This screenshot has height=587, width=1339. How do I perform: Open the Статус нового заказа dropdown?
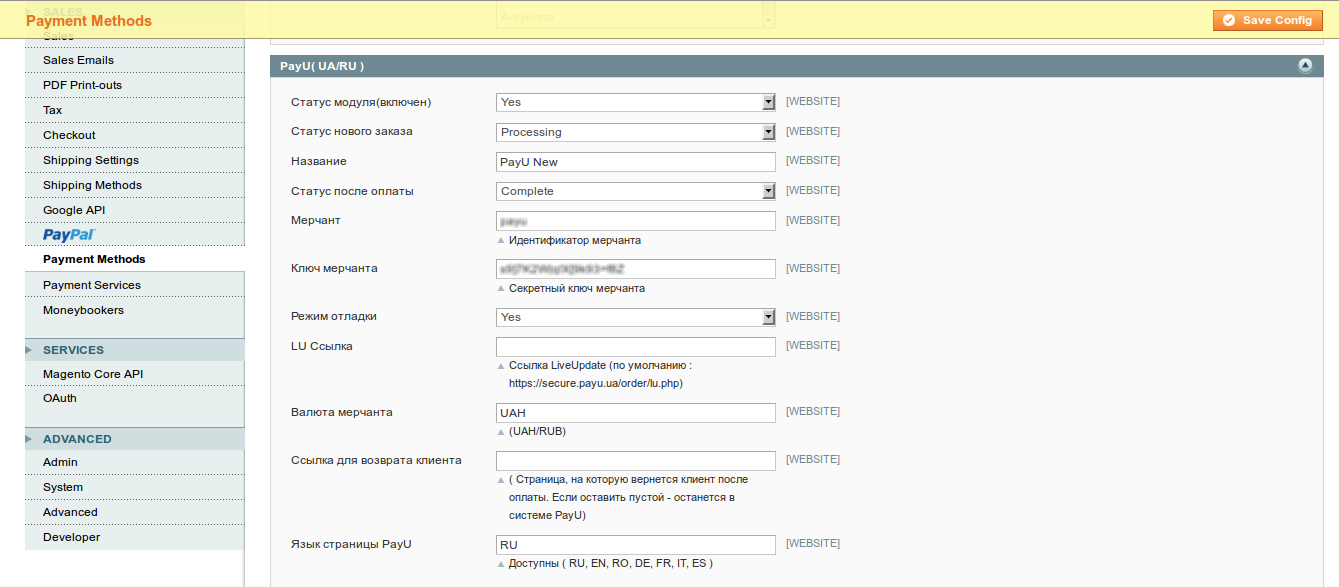point(636,132)
